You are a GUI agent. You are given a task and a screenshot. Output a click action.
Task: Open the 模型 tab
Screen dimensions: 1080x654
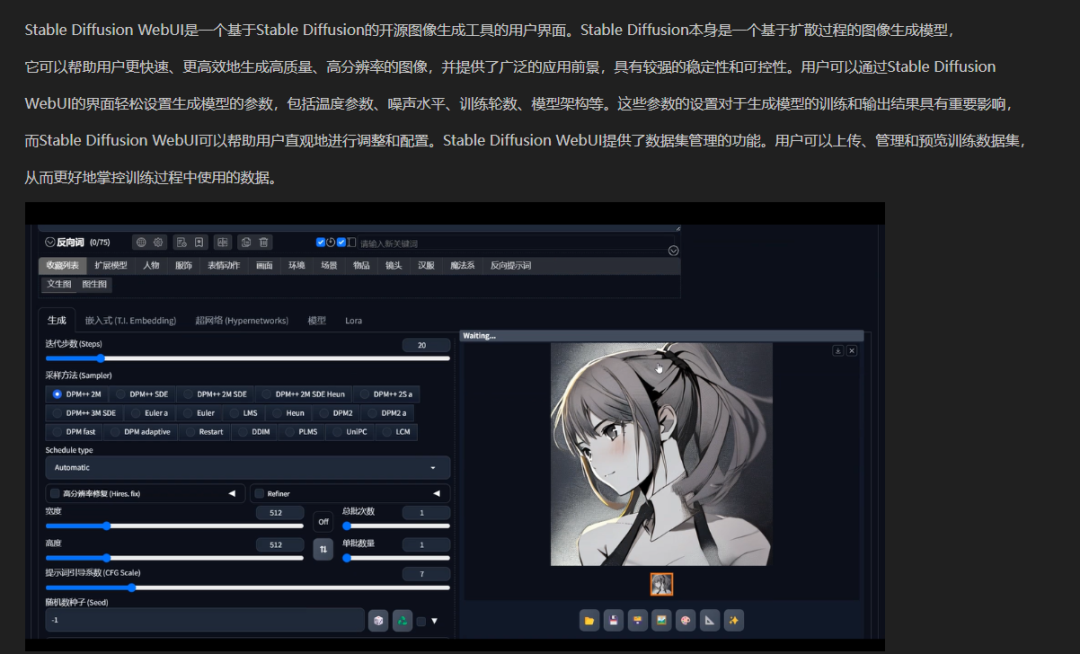(316, 321)
